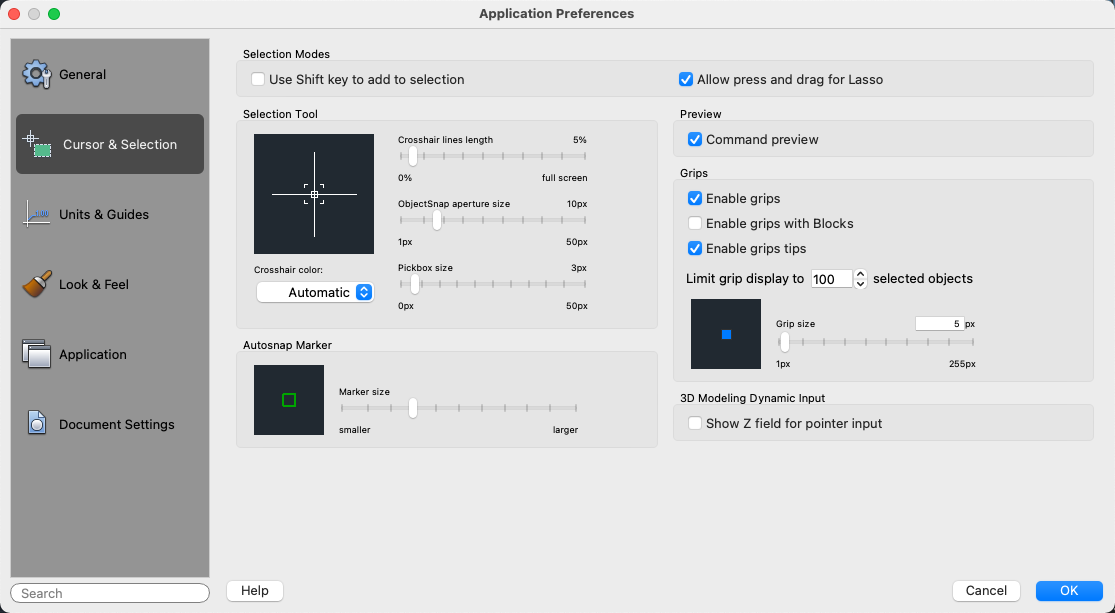Click the Application windows icon
Viewport: 1115px width, 613px height.
37,354
